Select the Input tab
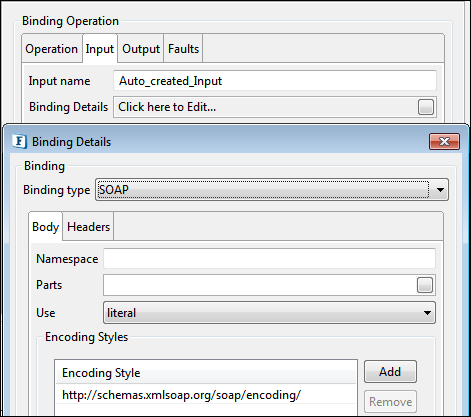The image size is (471, 417). point(100,49)
